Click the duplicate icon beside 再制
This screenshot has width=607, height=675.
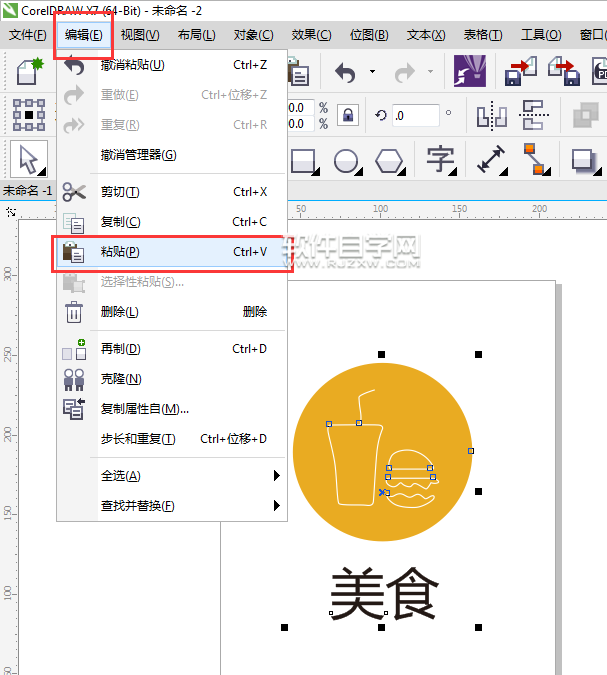[74, 349]
